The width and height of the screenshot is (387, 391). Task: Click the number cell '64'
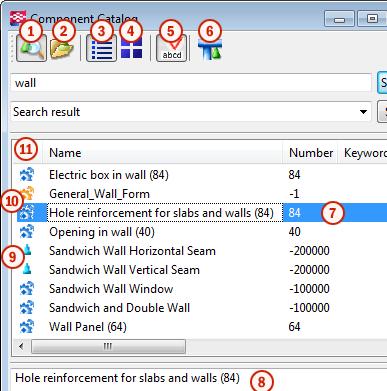(x=295, y=327)
